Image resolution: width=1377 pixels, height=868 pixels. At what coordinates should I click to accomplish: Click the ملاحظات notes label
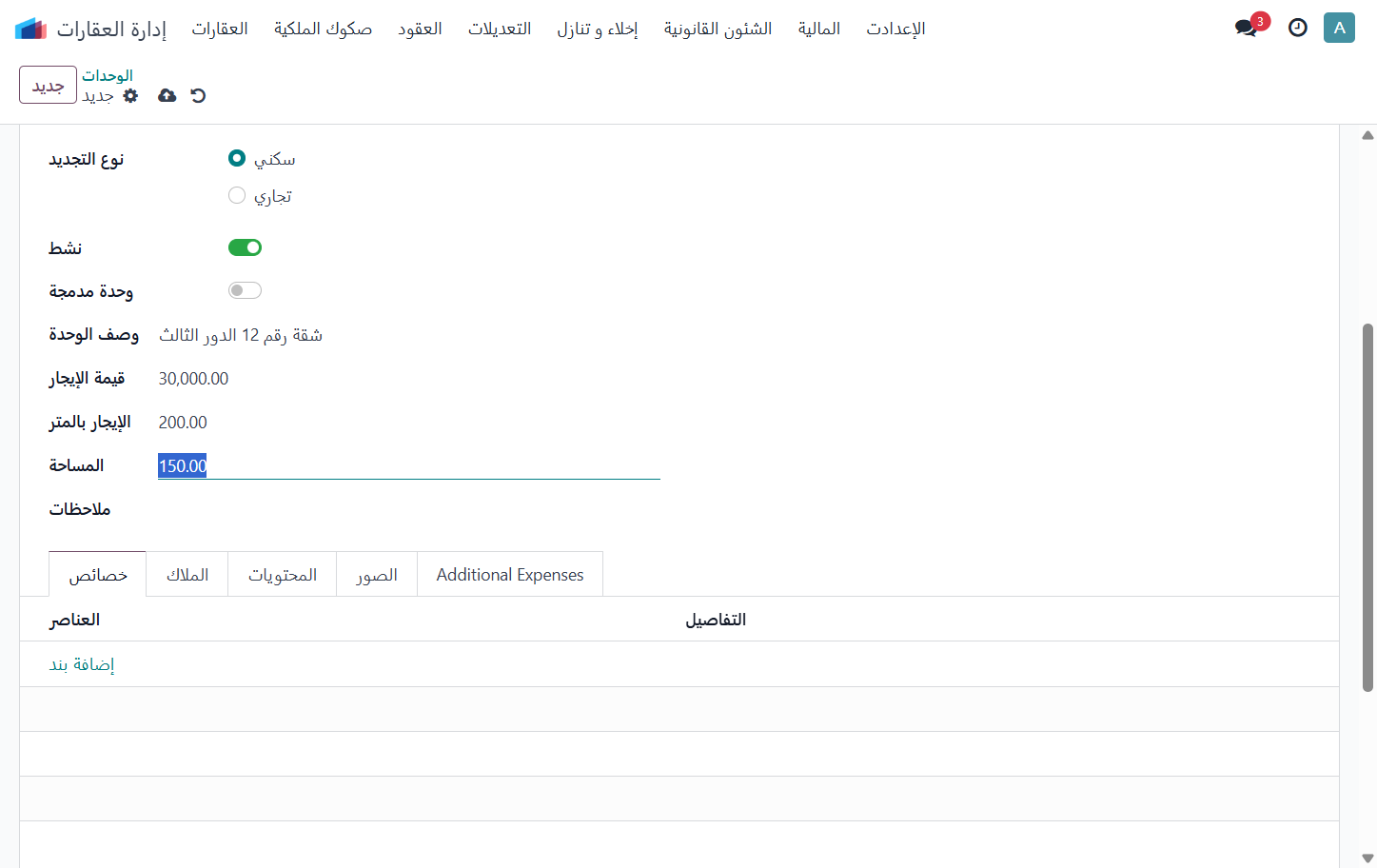80,509
